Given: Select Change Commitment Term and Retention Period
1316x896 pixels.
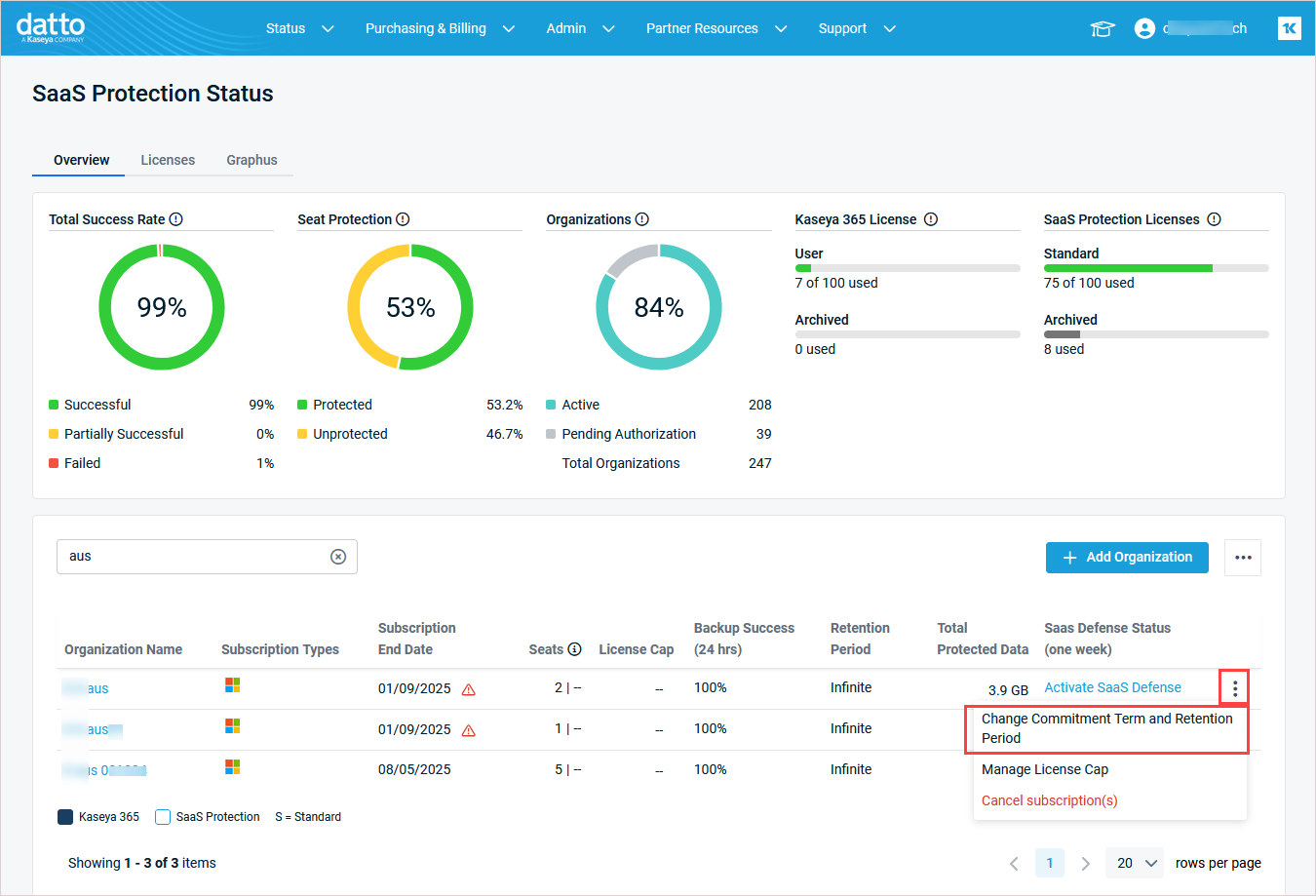Looking at the screenshot, I should (1106, 728).
